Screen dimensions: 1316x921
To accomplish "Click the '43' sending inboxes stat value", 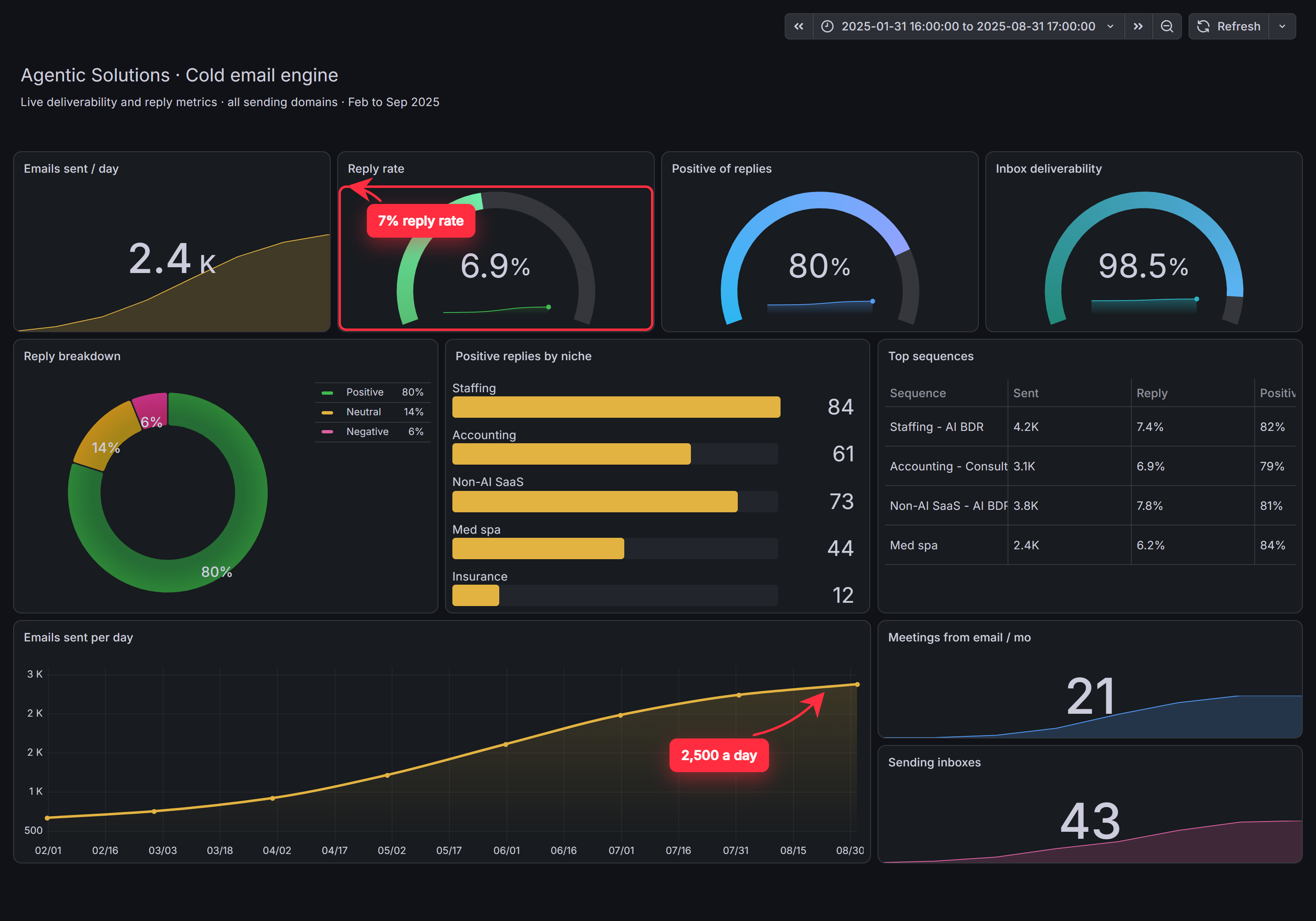I will coord(1090,821).
